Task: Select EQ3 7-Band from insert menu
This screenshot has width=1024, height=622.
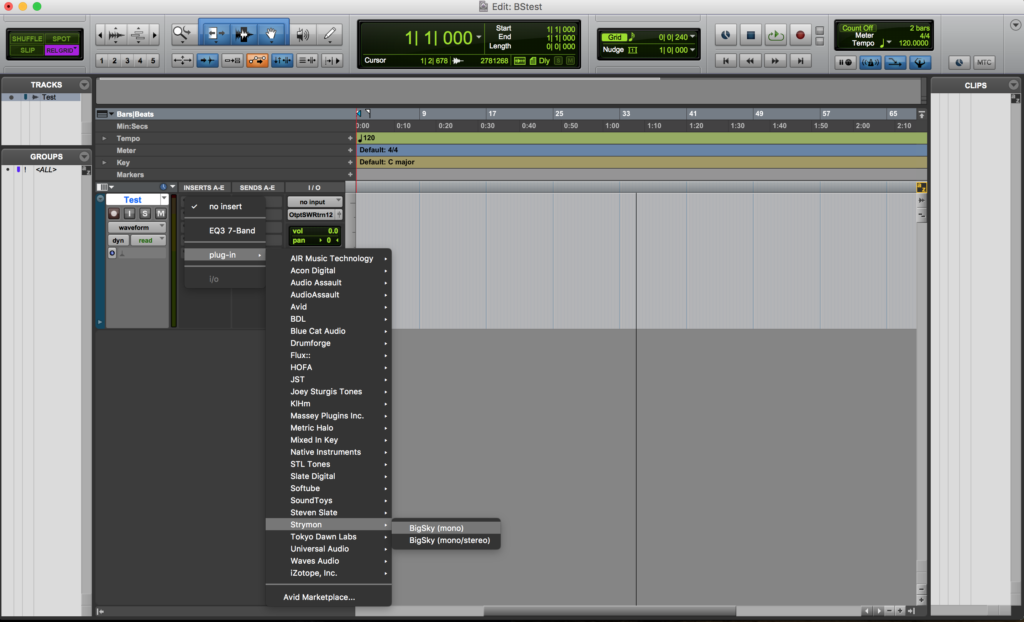Action: [x=231, y=231]
